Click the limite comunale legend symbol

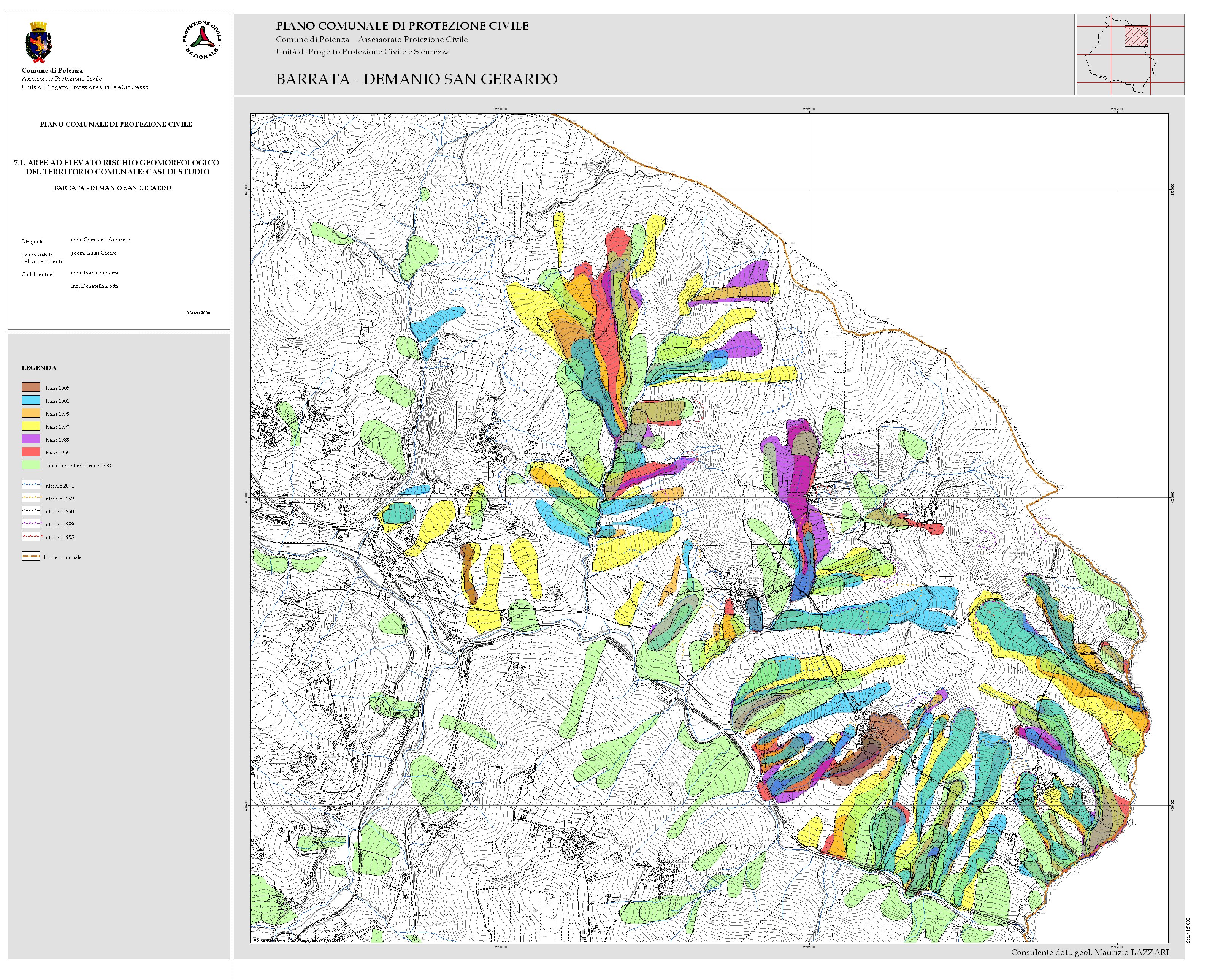click(31, 557)
